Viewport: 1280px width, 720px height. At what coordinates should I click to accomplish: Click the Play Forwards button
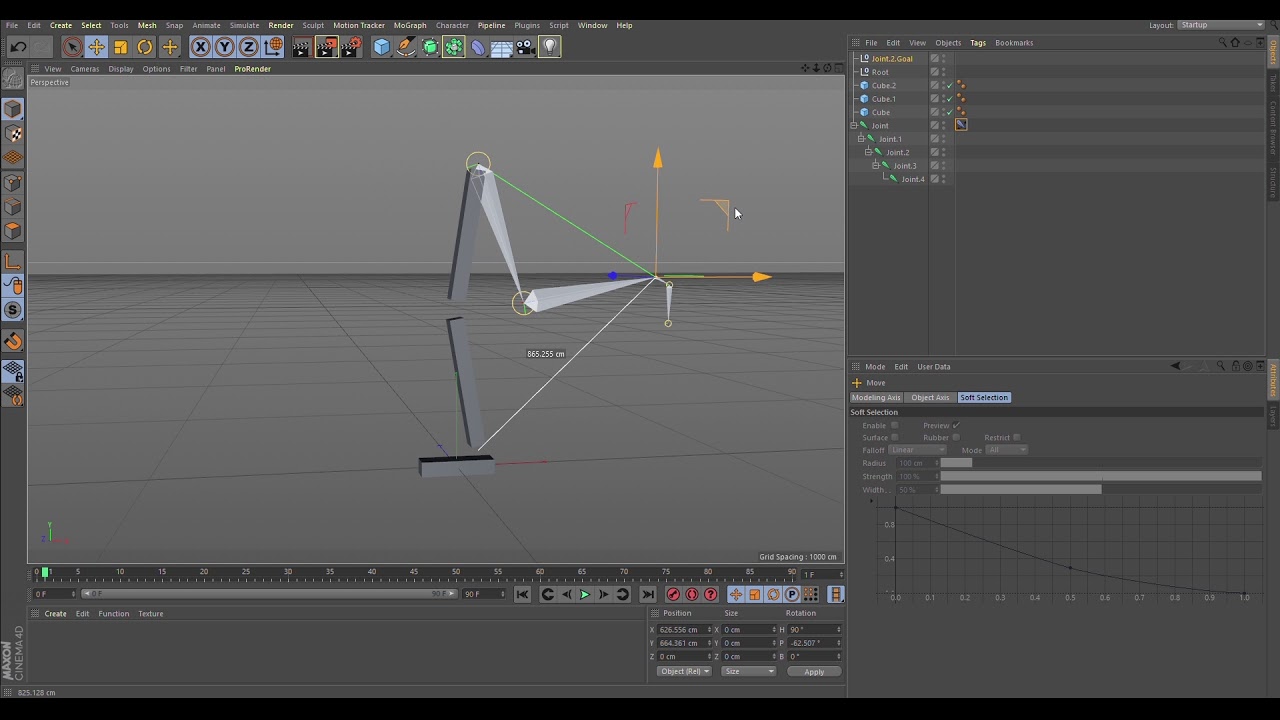pos(585,595)
